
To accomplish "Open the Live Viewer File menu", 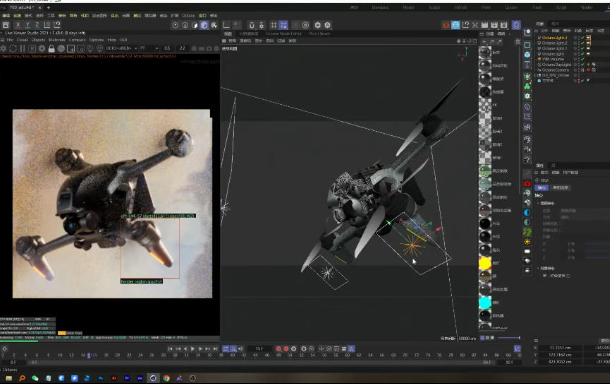I will coord(10,40).
